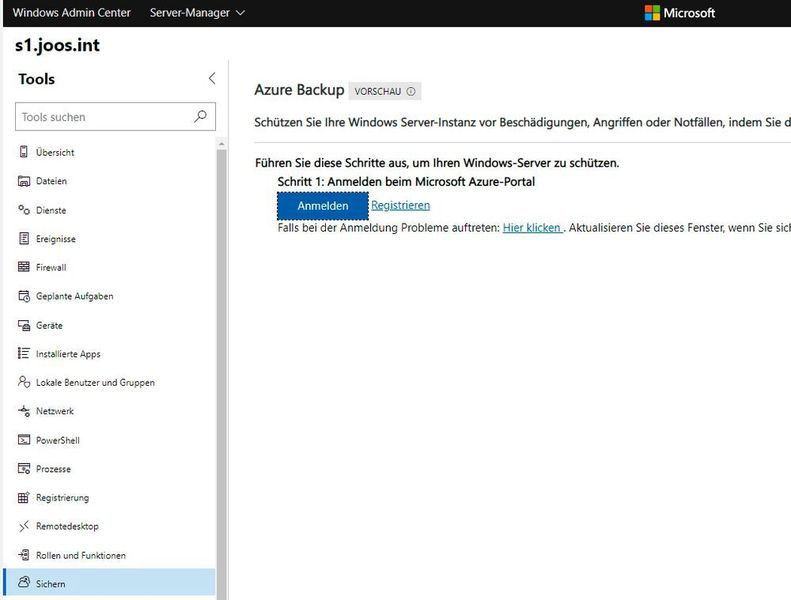791x600 pixels.
Task: Click the Installierte Apps label
Action: 68,354
